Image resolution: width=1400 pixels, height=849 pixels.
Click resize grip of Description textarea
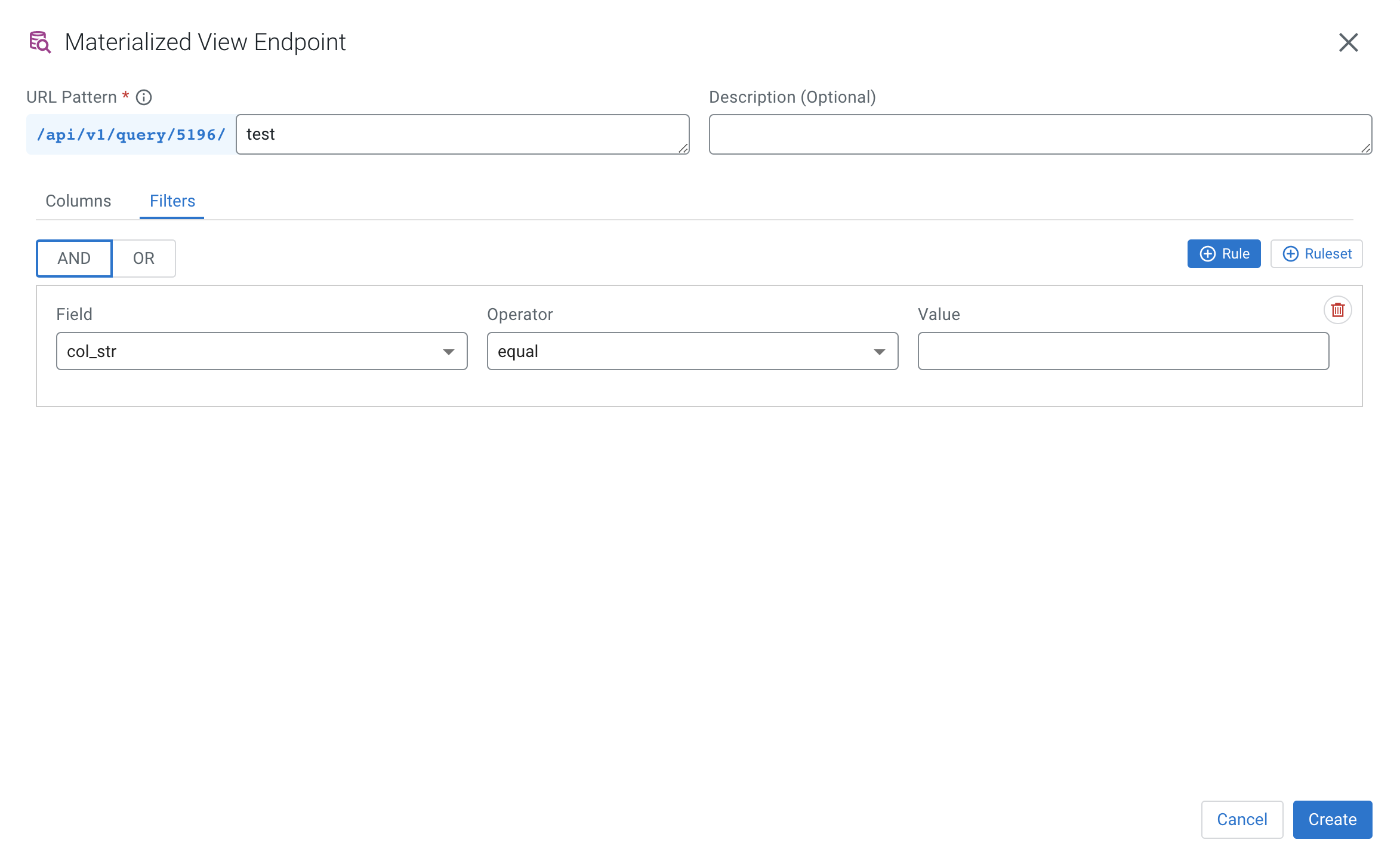[x=1365, y=148]
